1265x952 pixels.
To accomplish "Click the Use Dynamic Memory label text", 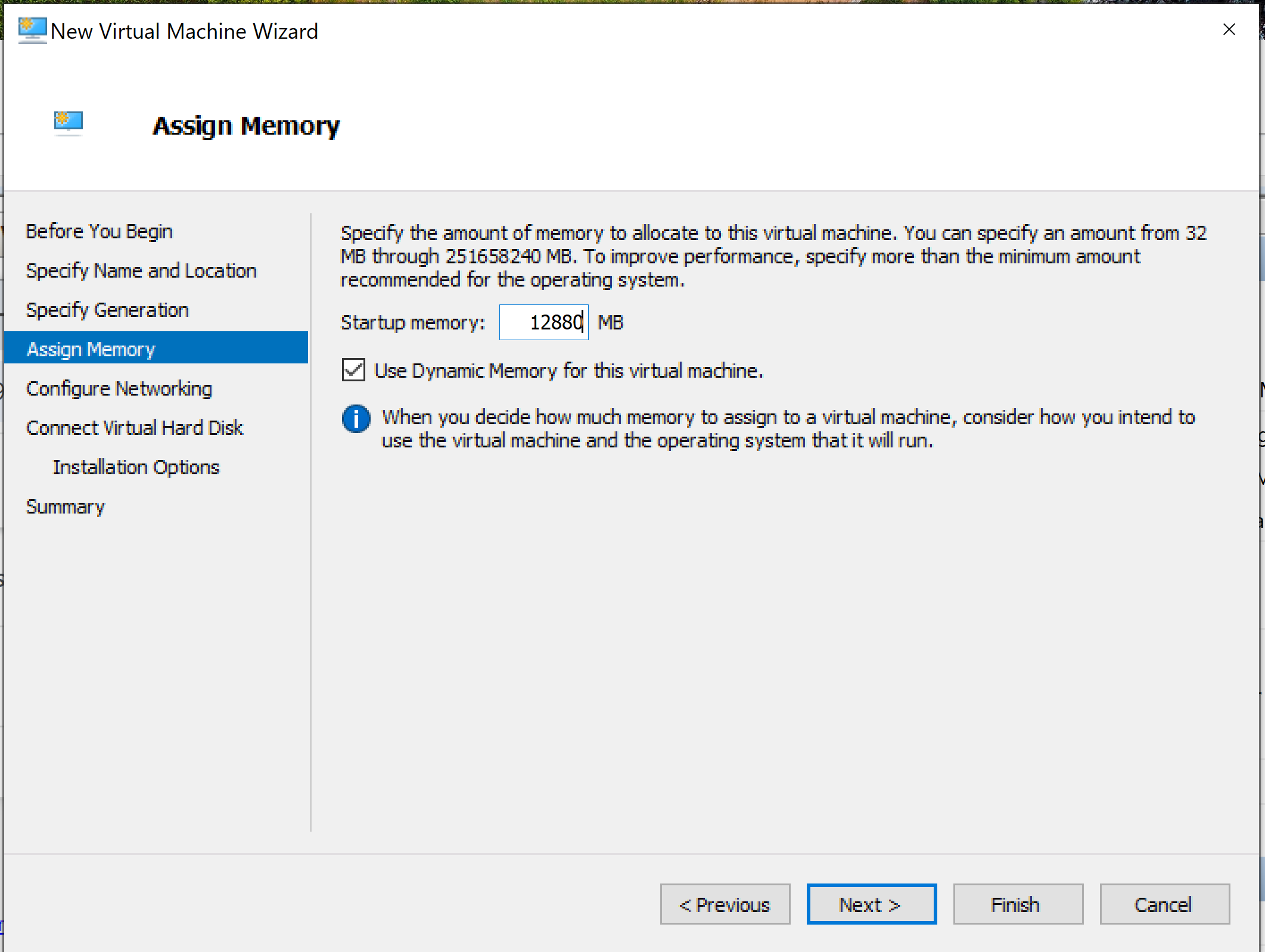I will coord(568,371).
